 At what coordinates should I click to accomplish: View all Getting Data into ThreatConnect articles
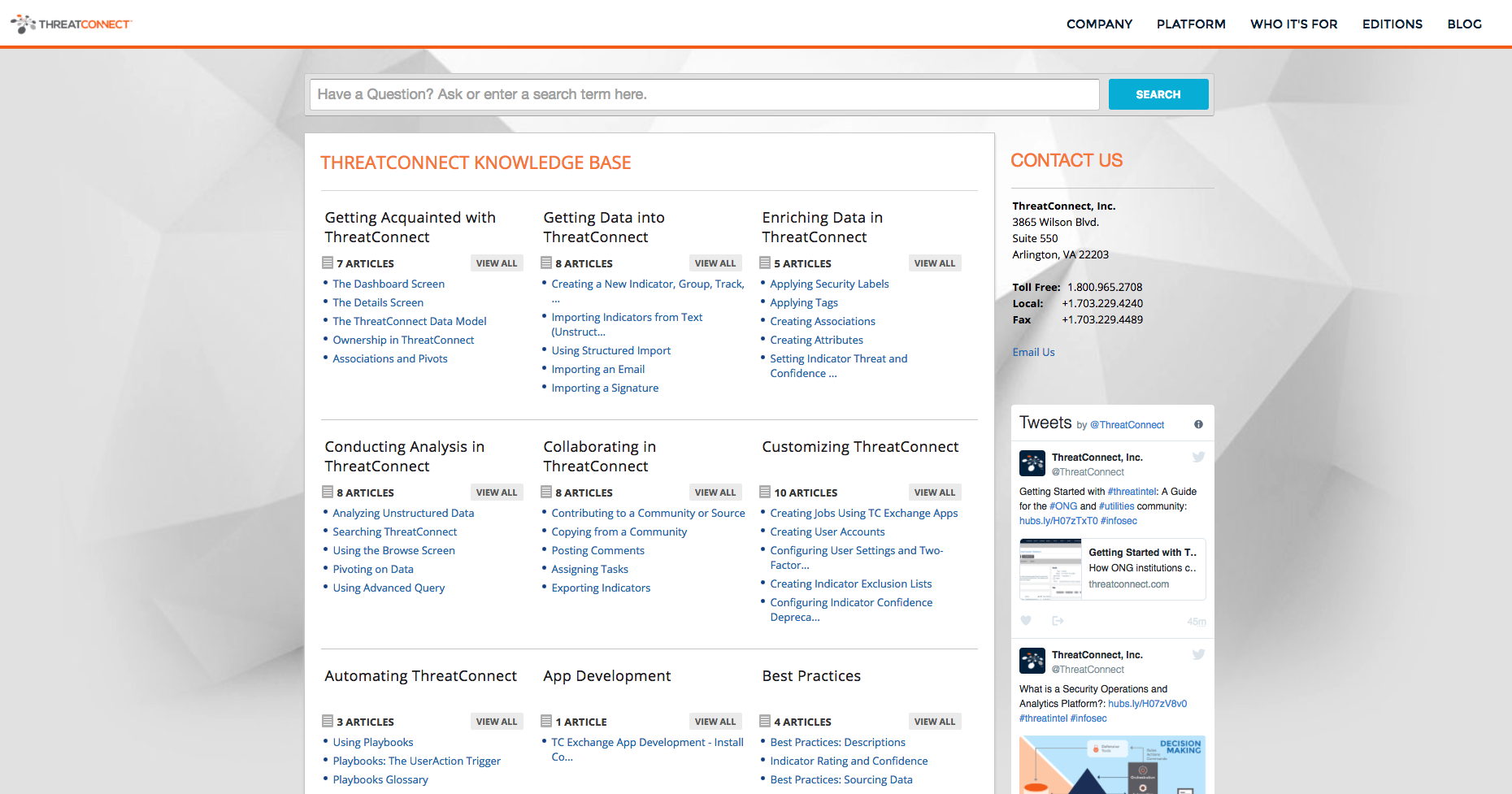[715, 263]
